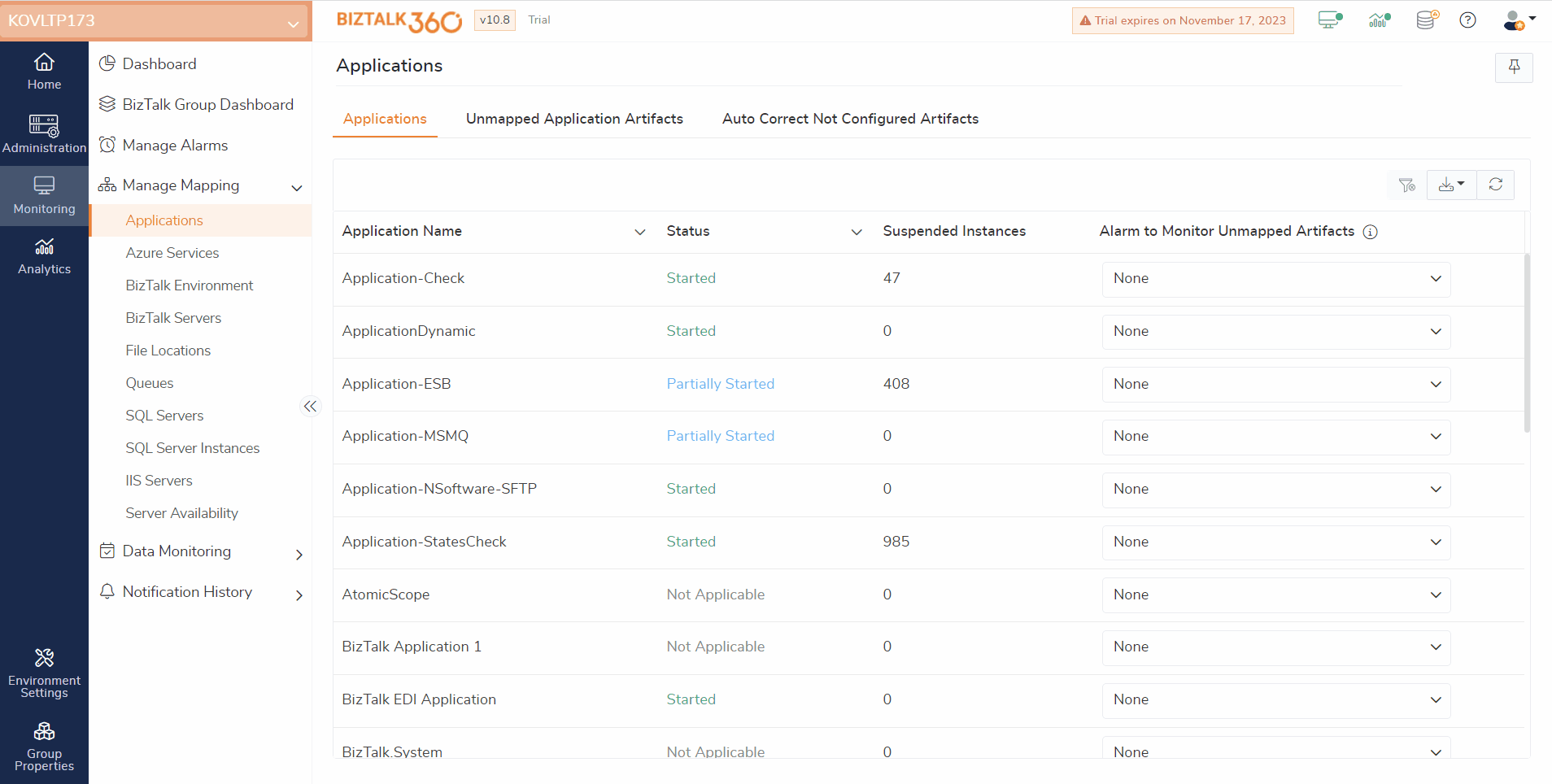Open the user profile menu
This screenshot has width=1552, height=784.
[x=1518, y=20]
